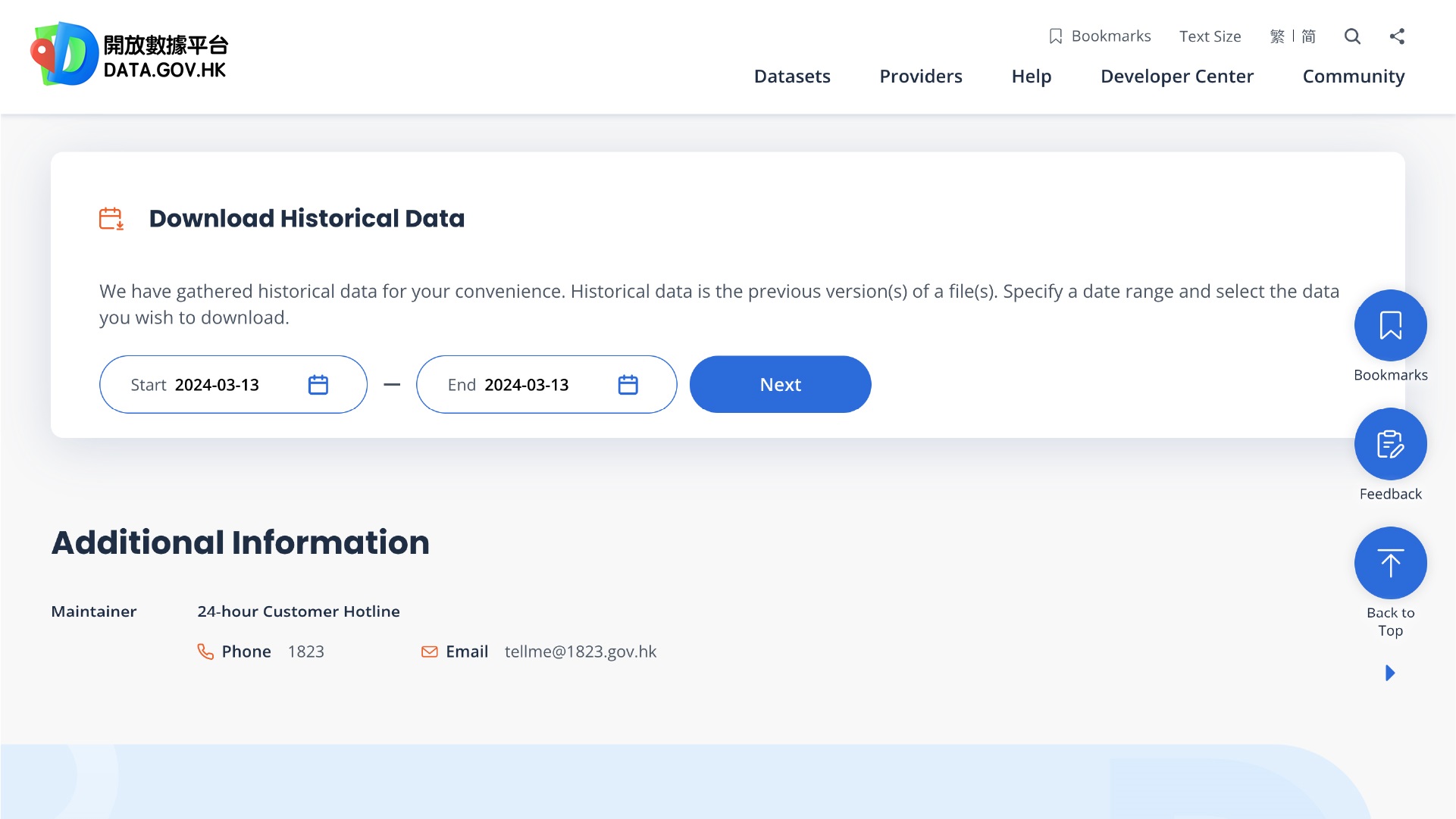
Task: Open the search icon
Action: point(1353,36)
